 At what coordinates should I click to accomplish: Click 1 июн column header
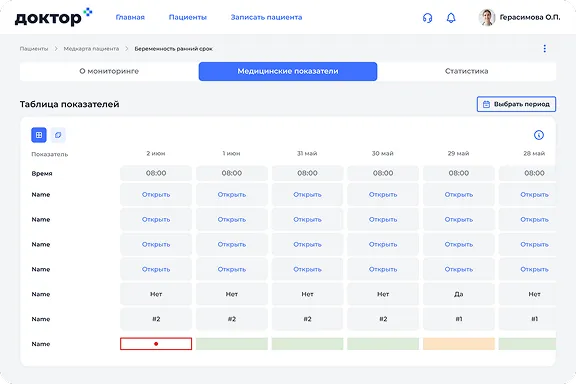click(x=231, y=153)
